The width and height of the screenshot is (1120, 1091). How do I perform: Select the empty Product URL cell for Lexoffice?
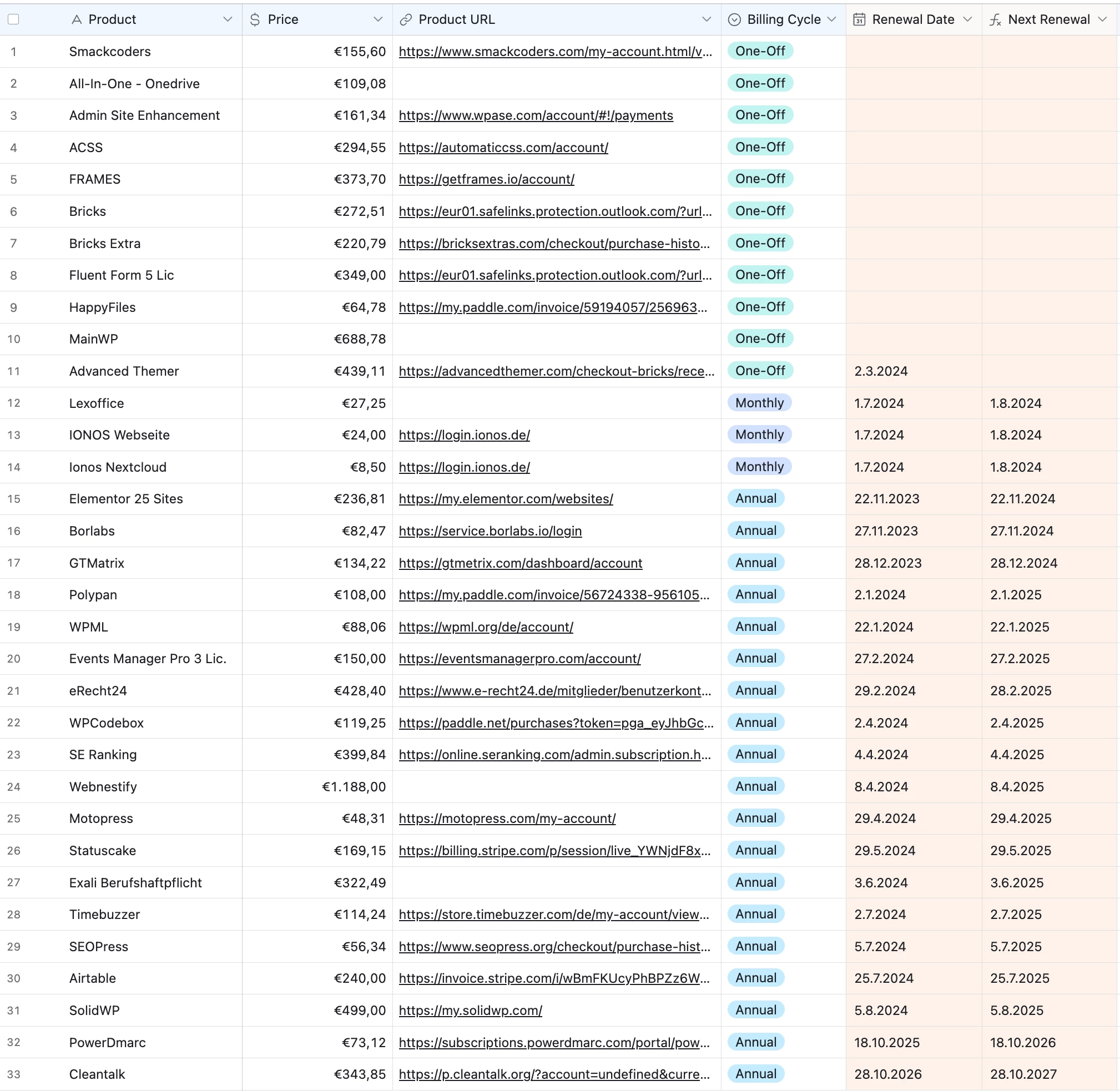[557, 403]
